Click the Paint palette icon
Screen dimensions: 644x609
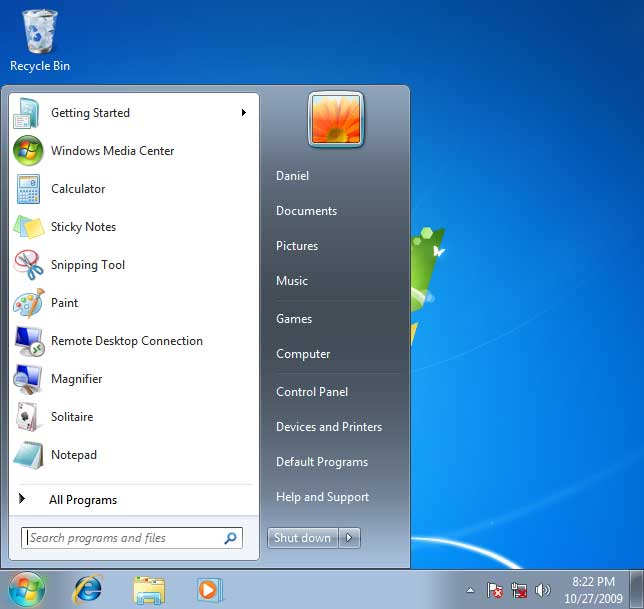28,303
